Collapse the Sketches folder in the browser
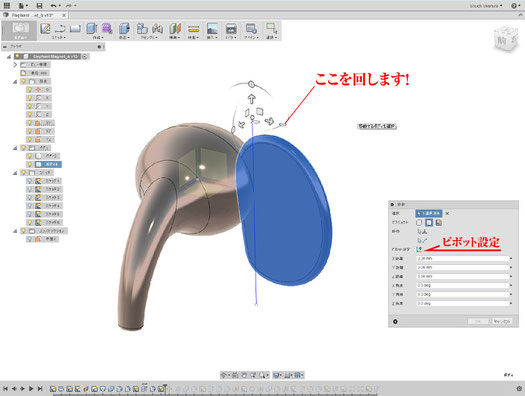Viewport: 525px width, 396px height. (15, 173)
